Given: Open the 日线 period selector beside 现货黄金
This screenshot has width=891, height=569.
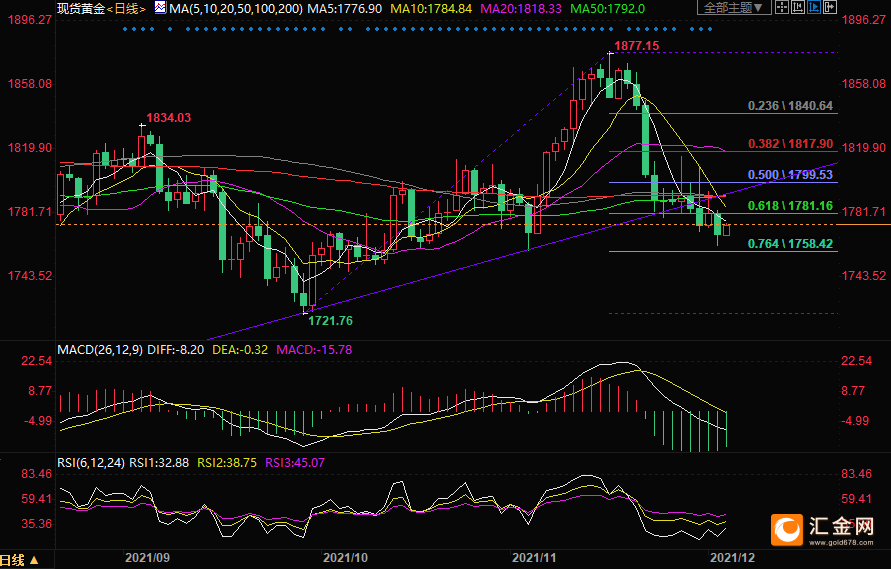Looking at the screenshot, I should coord(127,8).
